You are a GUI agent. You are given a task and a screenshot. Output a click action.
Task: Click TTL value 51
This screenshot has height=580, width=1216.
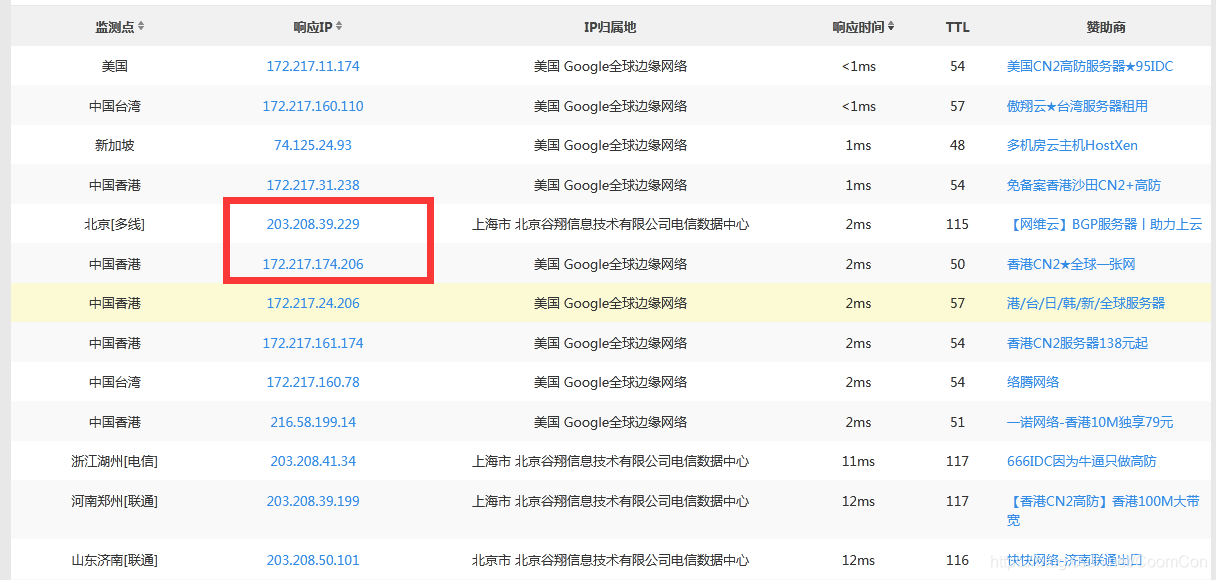[957, 422]
